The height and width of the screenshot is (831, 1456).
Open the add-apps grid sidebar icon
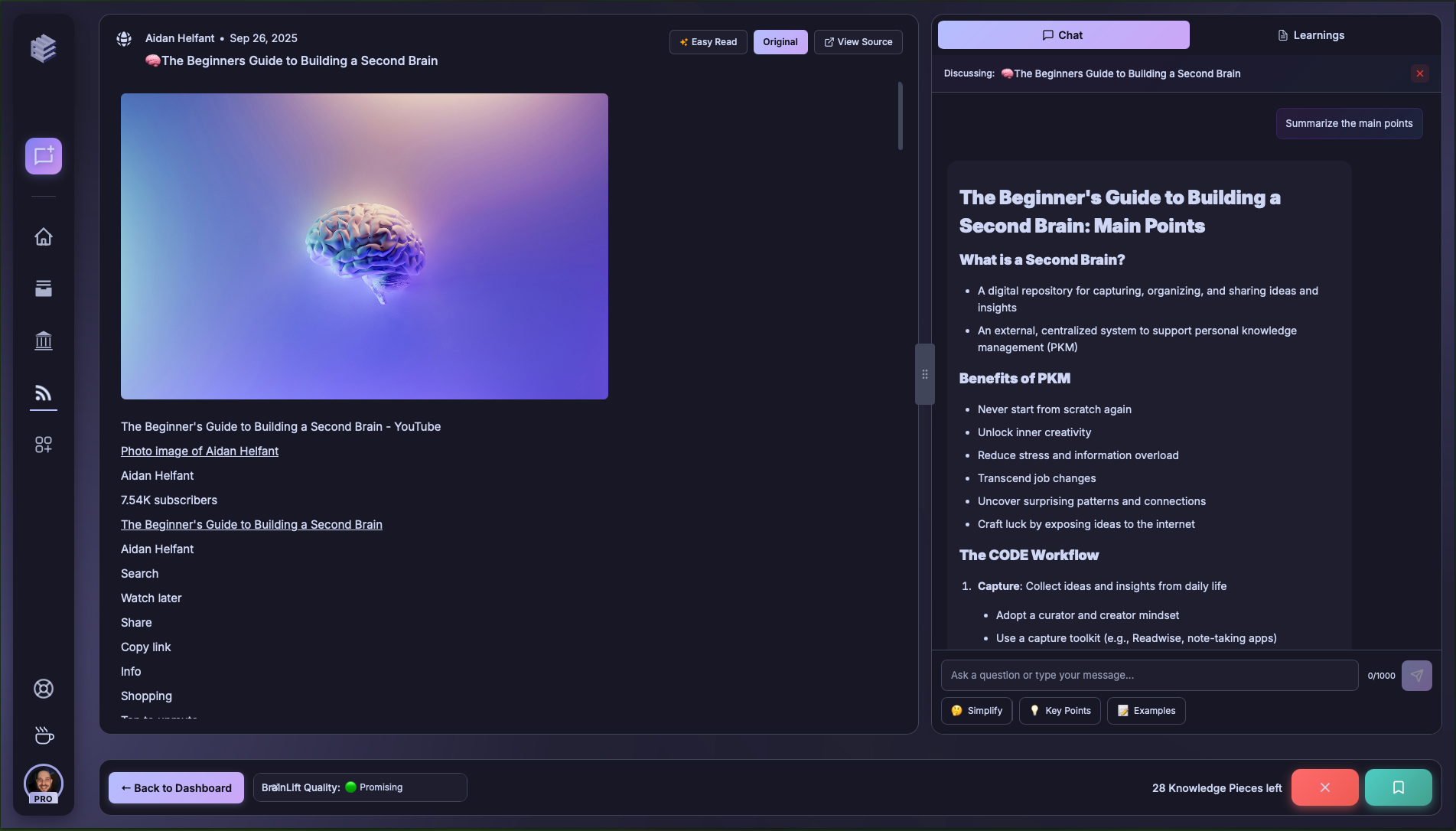(x=44, y=444)
